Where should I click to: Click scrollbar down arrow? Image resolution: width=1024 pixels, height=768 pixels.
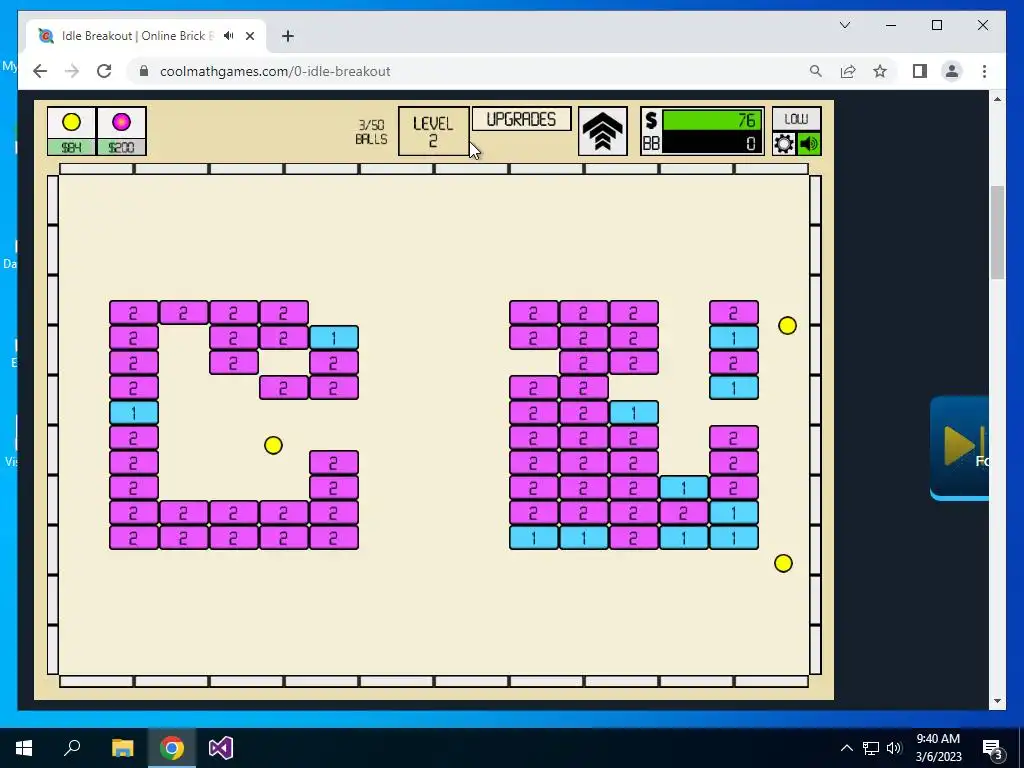pos(997,701)
